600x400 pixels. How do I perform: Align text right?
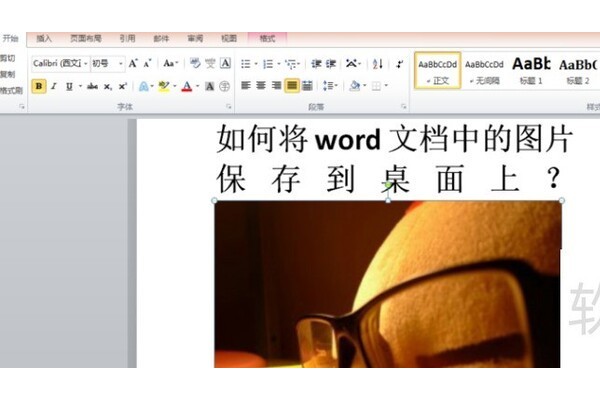pos(276,86)
